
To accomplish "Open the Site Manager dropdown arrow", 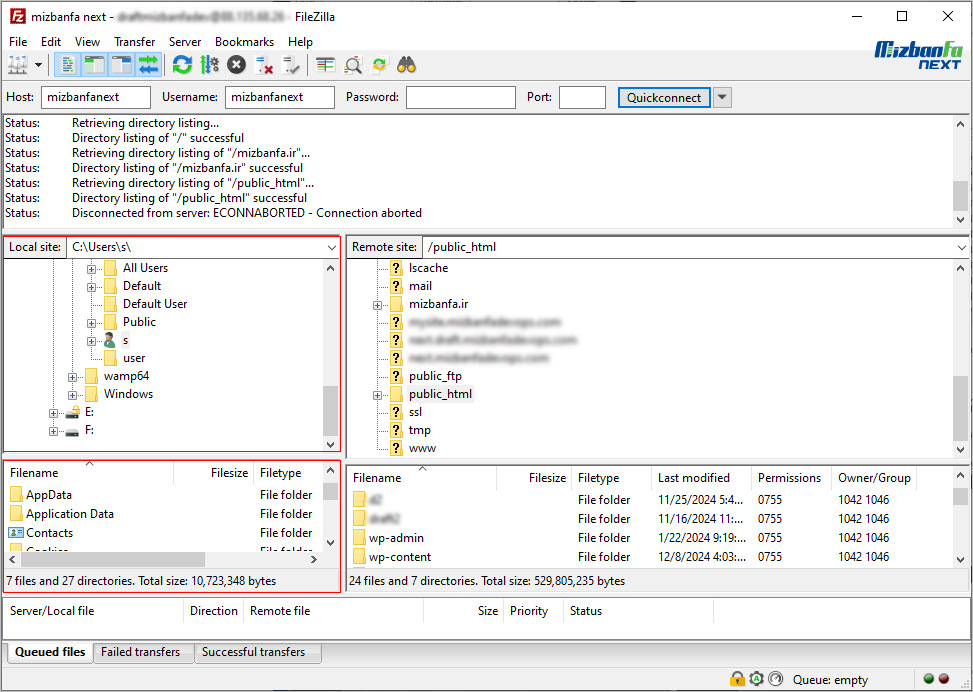I will [x=38, y=65].
